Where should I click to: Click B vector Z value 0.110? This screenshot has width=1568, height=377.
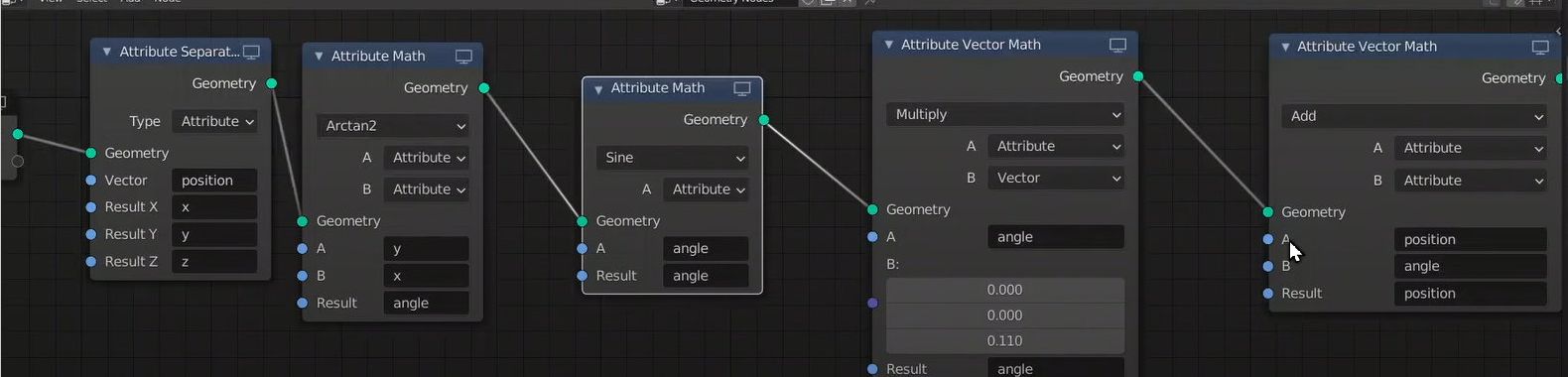click(x=1005, y=341)
